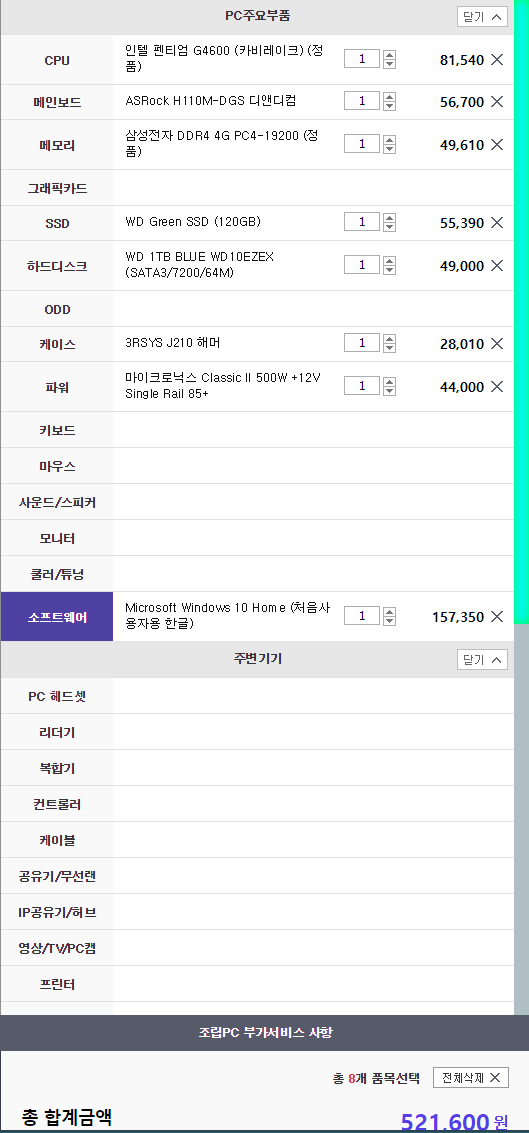Select the 모니터 category
This screenshot has width=529, height=1133.
57,539
